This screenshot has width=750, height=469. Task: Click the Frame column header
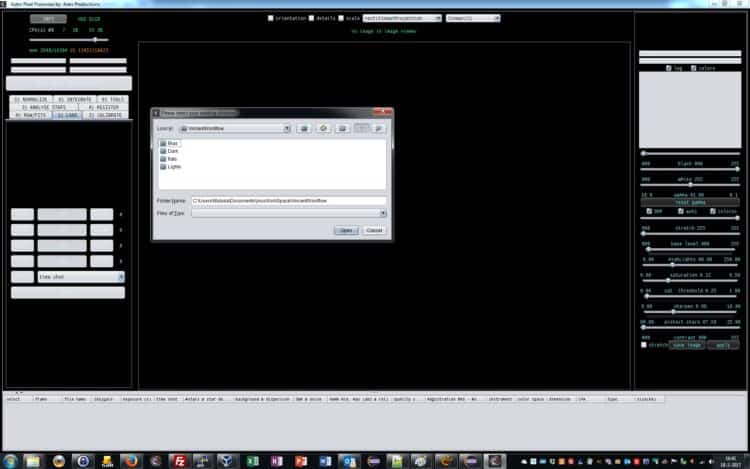(47, 399)
